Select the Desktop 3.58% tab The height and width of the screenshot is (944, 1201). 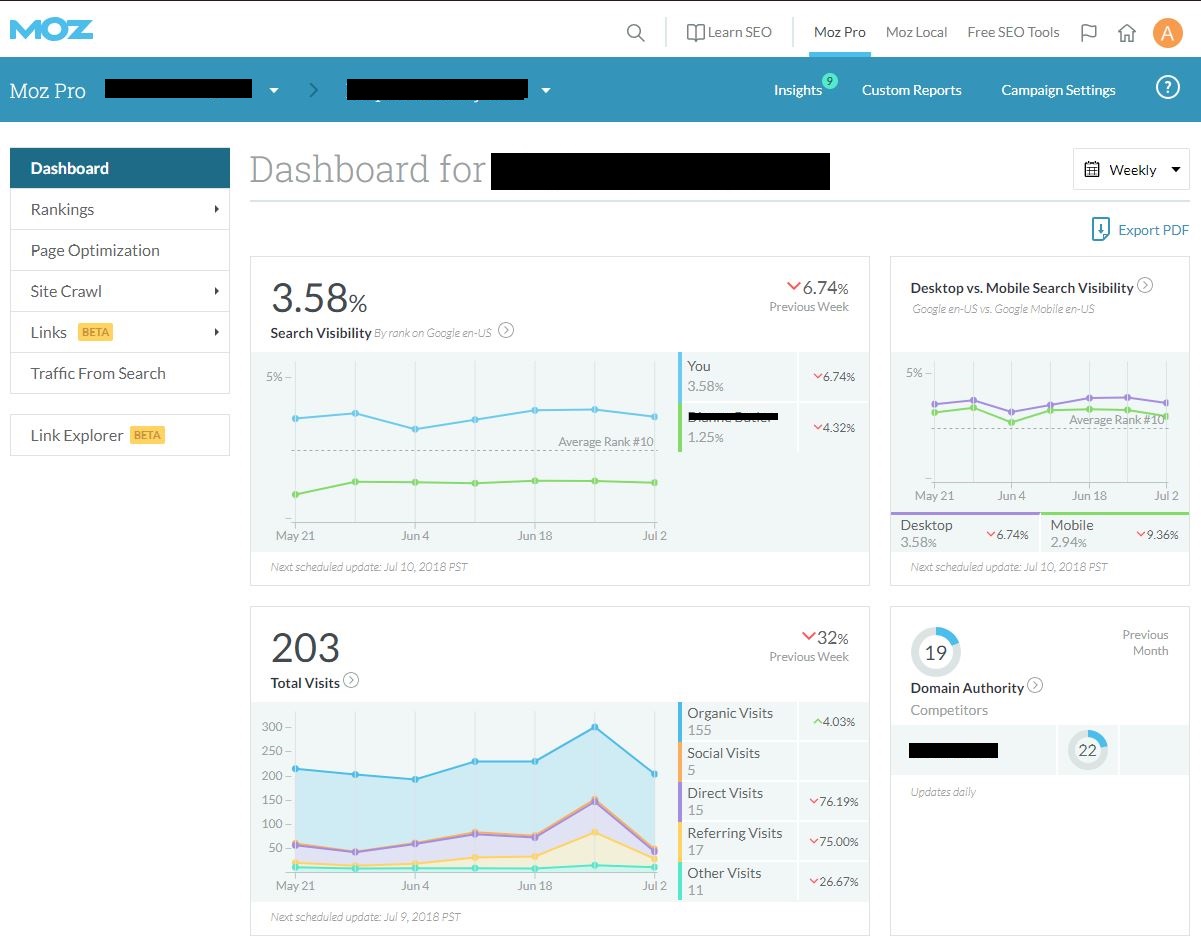point(965,533)
